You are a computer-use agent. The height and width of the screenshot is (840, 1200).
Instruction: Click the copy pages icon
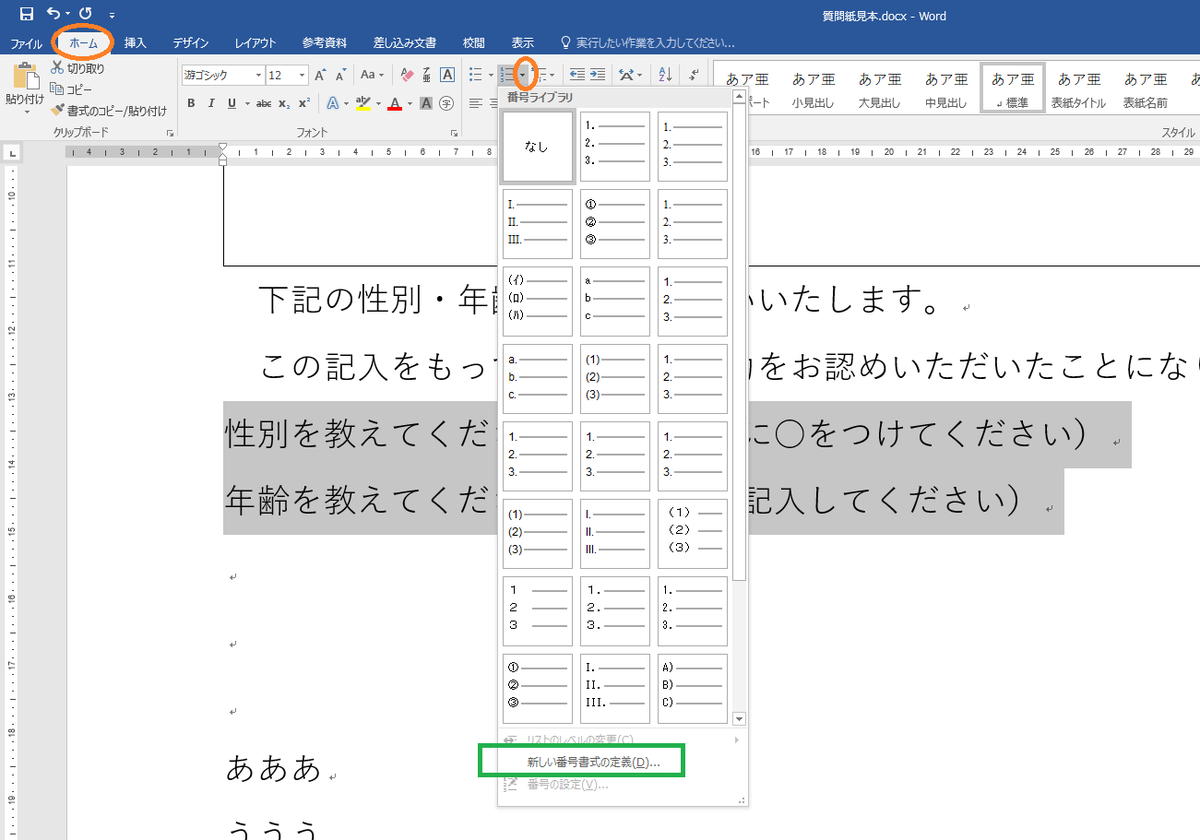pyautogui.click(x=57, y=90)
